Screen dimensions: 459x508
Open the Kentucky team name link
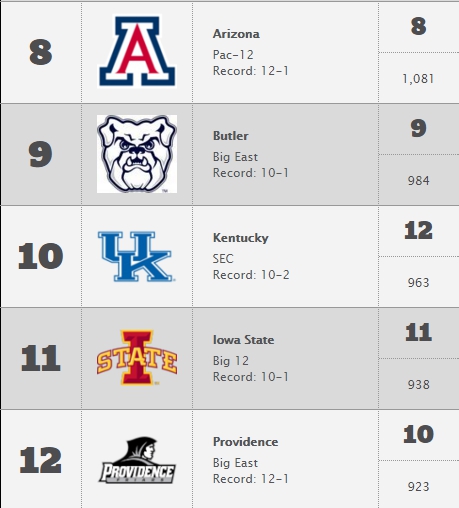click(241, 238)
